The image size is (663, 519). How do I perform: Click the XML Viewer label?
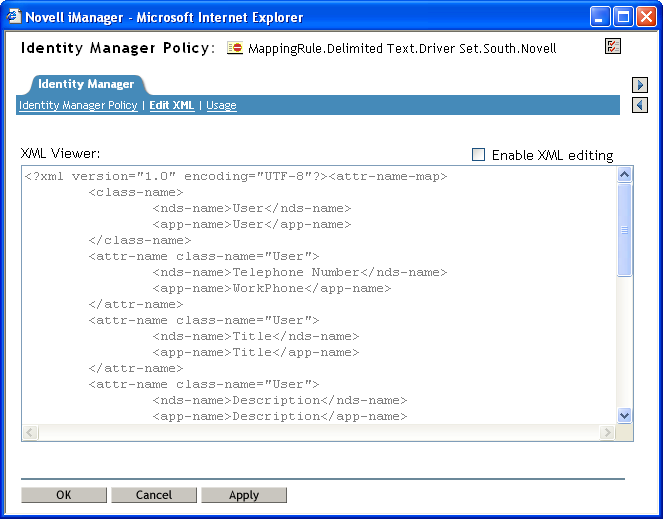pyautogui.click(x=60, y=153)
